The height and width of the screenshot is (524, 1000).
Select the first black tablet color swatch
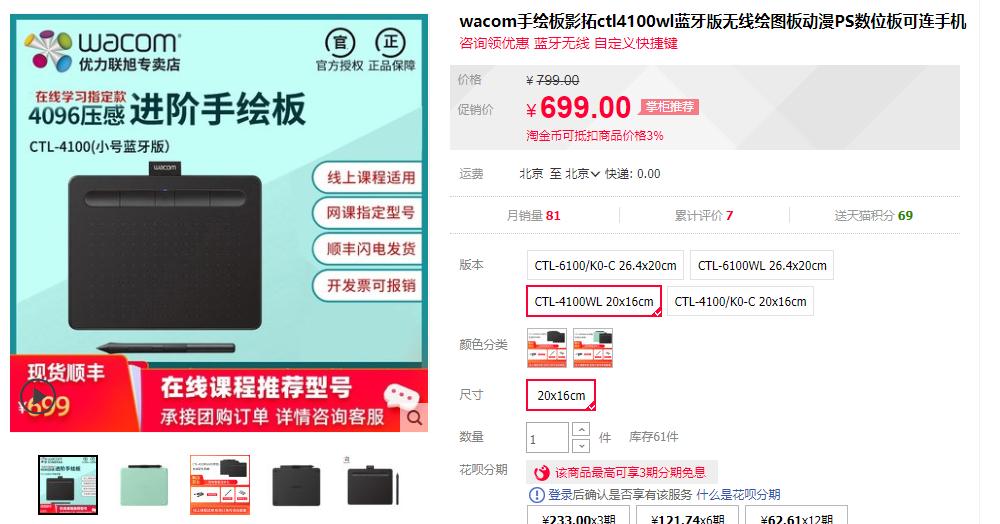point(547,348)
